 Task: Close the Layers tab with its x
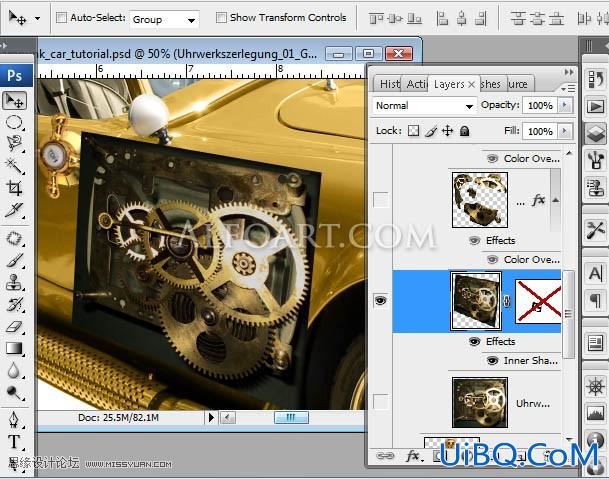point(472,84)
